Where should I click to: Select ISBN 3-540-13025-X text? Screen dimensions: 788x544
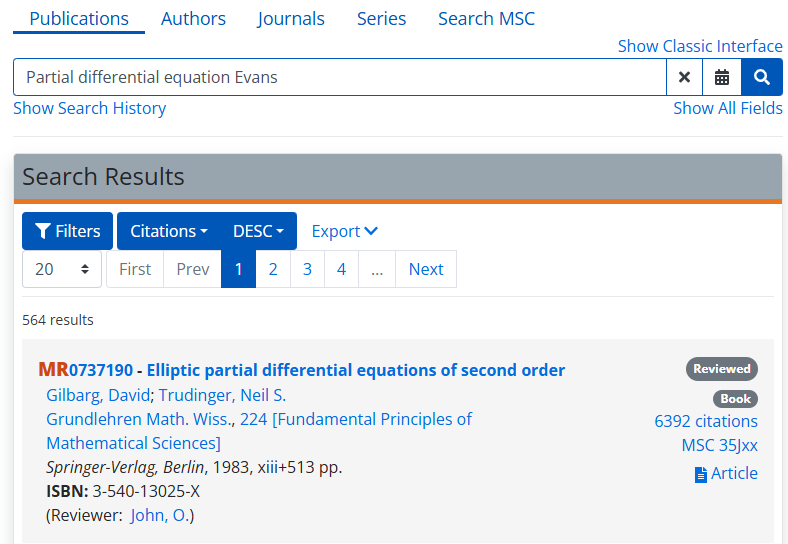coord(123,491)
